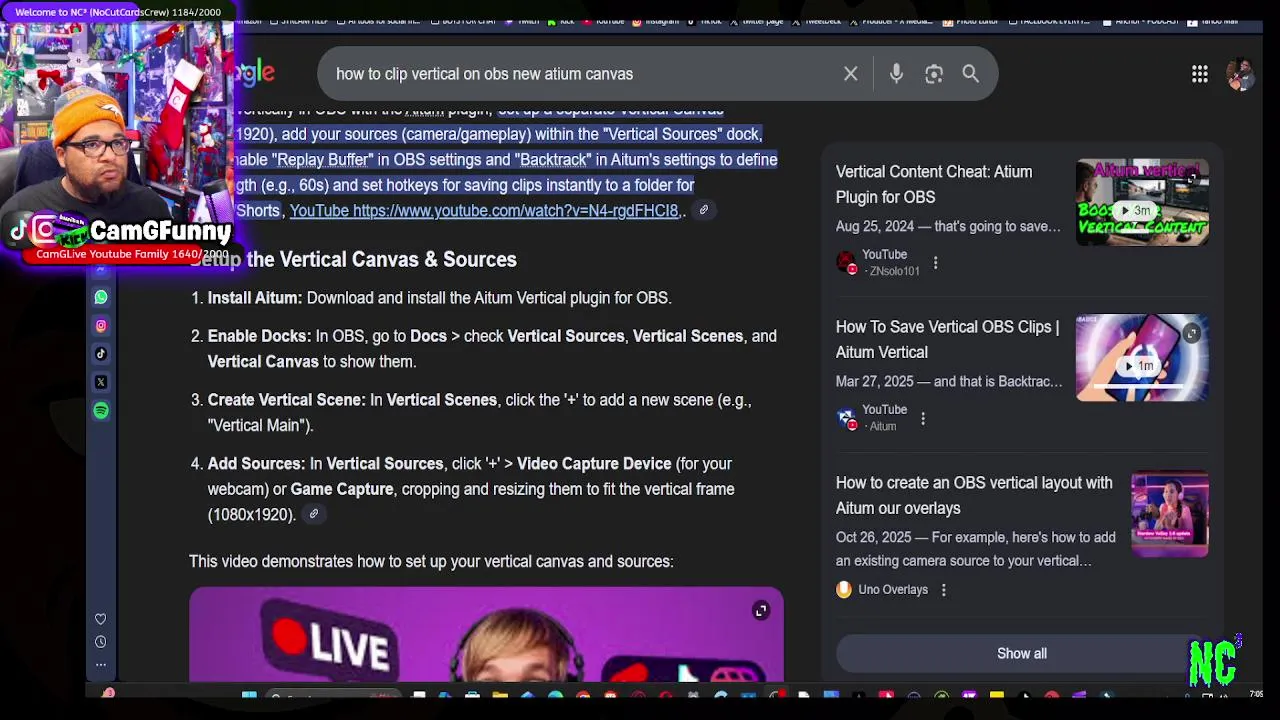The image size is (1280, 720).
Task: Open the Vertical Content Cheat video thumbnail
Action: (x=1142, y=202)
